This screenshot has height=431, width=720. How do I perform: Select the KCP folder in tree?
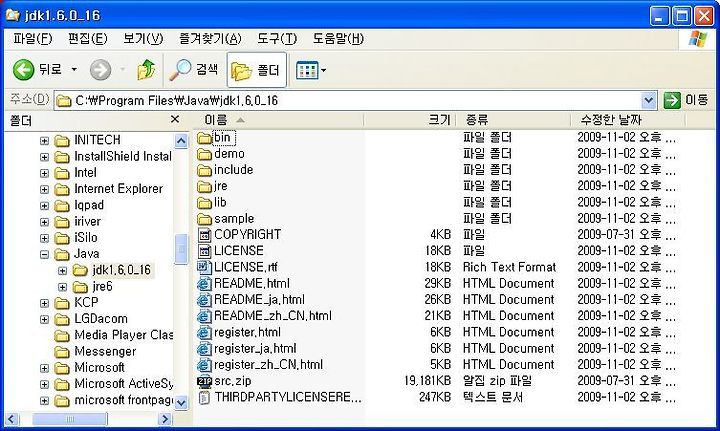(x=76, y=303)
